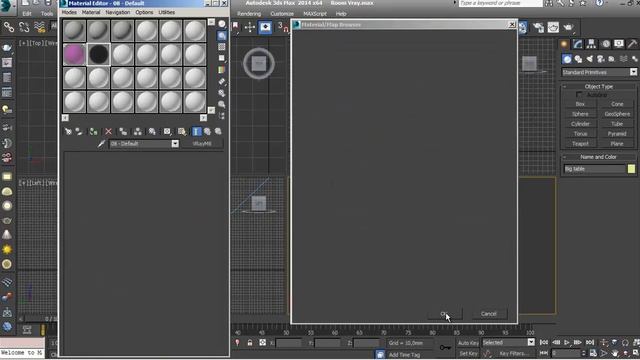Image resolution: width=640 pixels, height=360 pixels.
Task: Click the Teapot primitive button
Action: 580,144
